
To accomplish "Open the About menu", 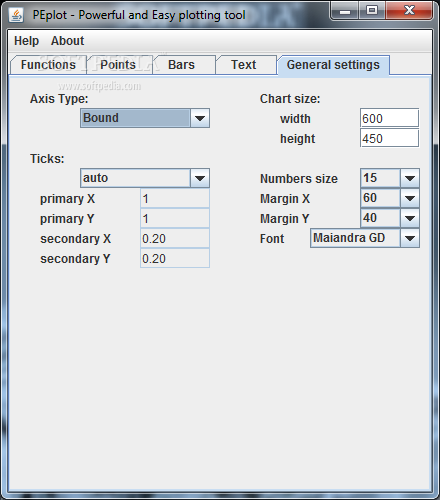I will point(67,41).
